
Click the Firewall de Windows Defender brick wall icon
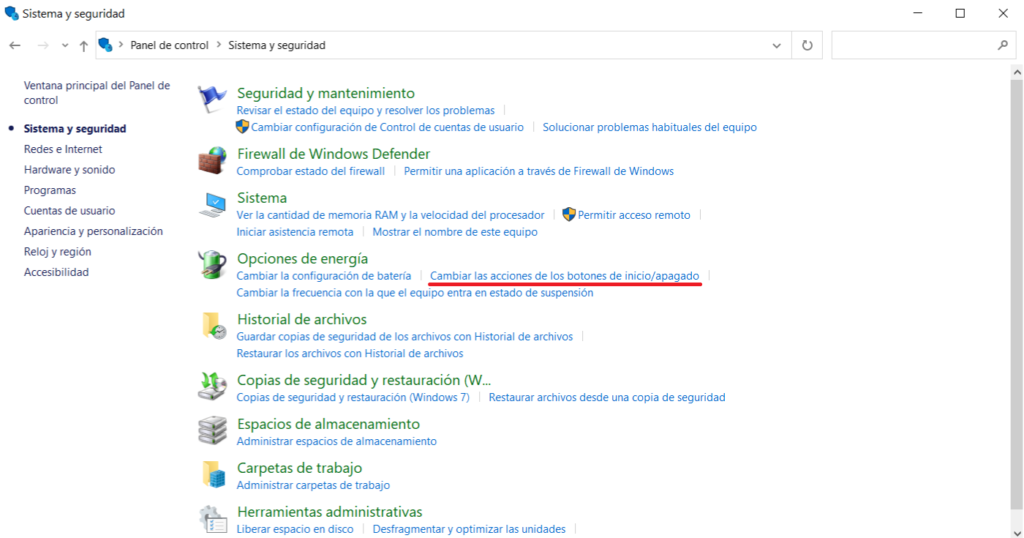[x=212, y=161]
